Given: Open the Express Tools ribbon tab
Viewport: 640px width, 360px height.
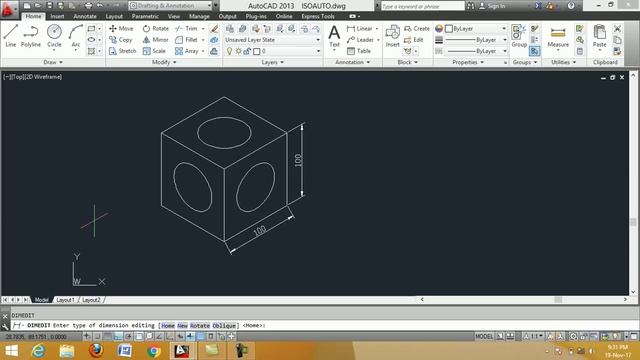Looking at the screenshot, I should [318, 16].
